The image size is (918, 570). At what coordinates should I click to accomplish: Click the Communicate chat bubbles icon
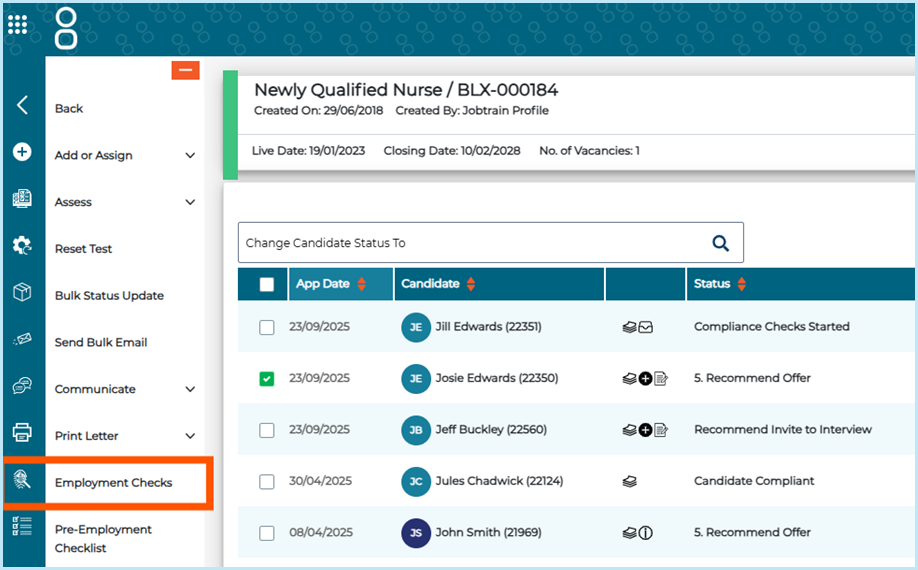coord(22,386)
